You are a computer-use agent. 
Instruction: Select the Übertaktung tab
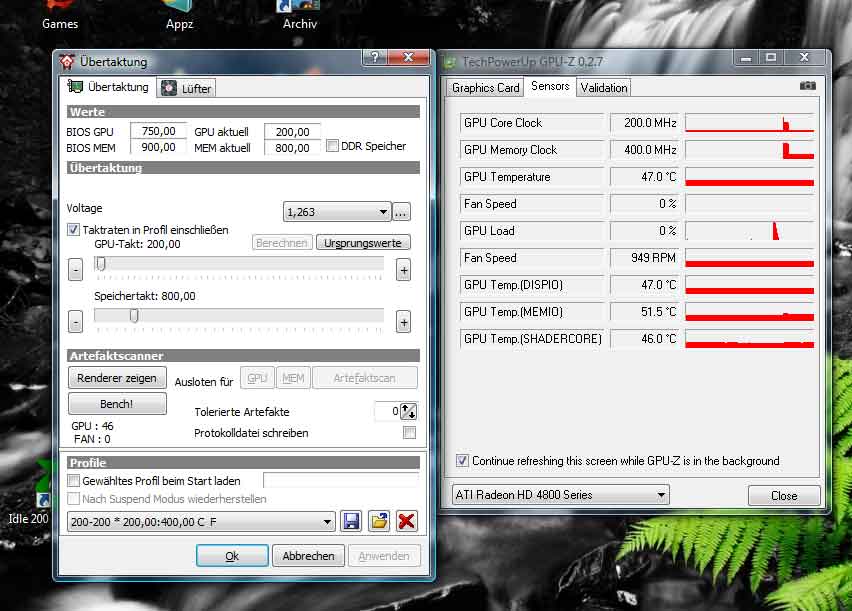pyautogui.click(x=108, y=87)
